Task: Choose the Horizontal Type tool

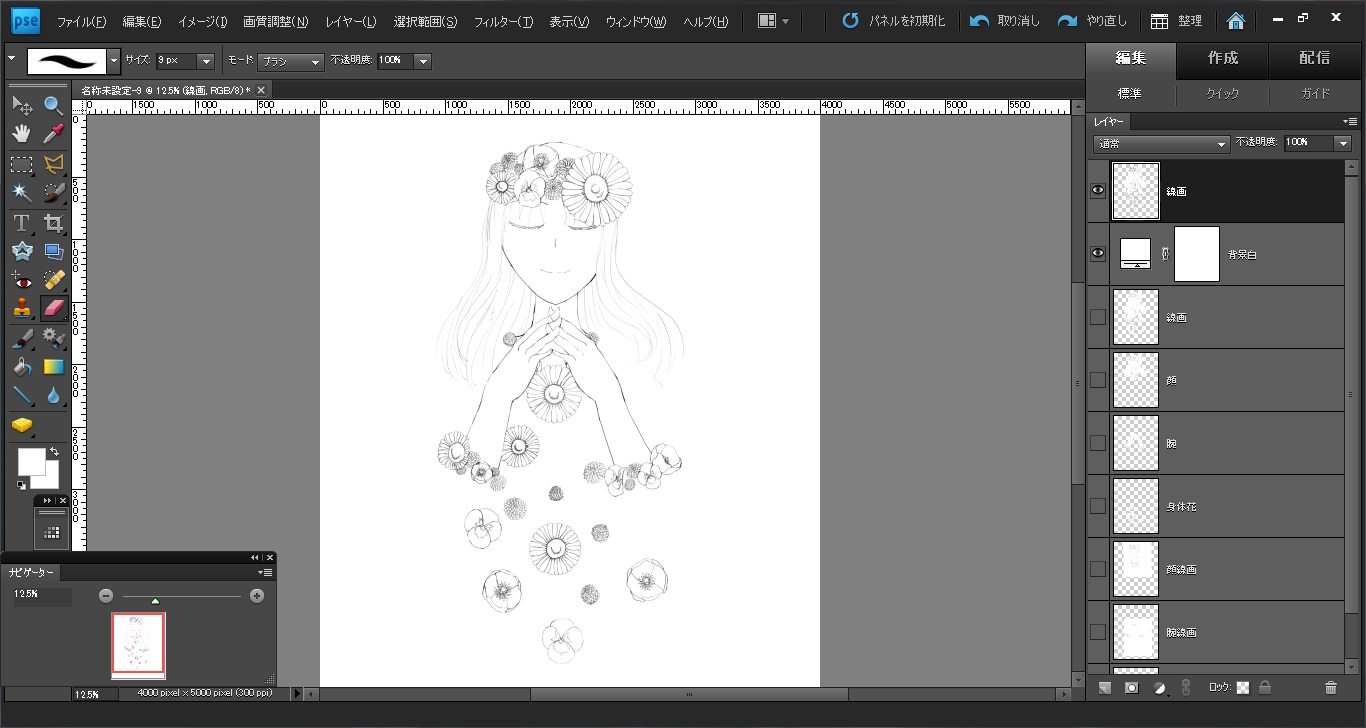Action: tap(21, 223)
